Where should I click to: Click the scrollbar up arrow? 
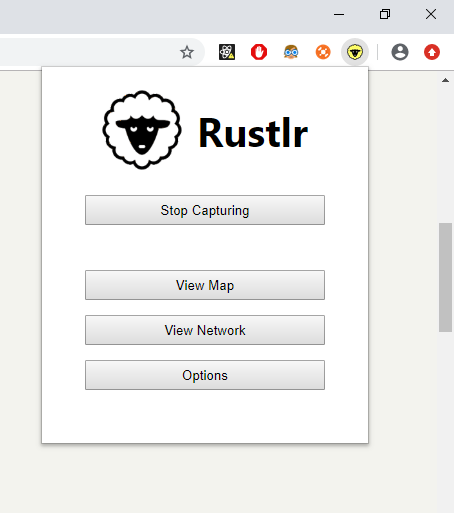pos(445,80)
